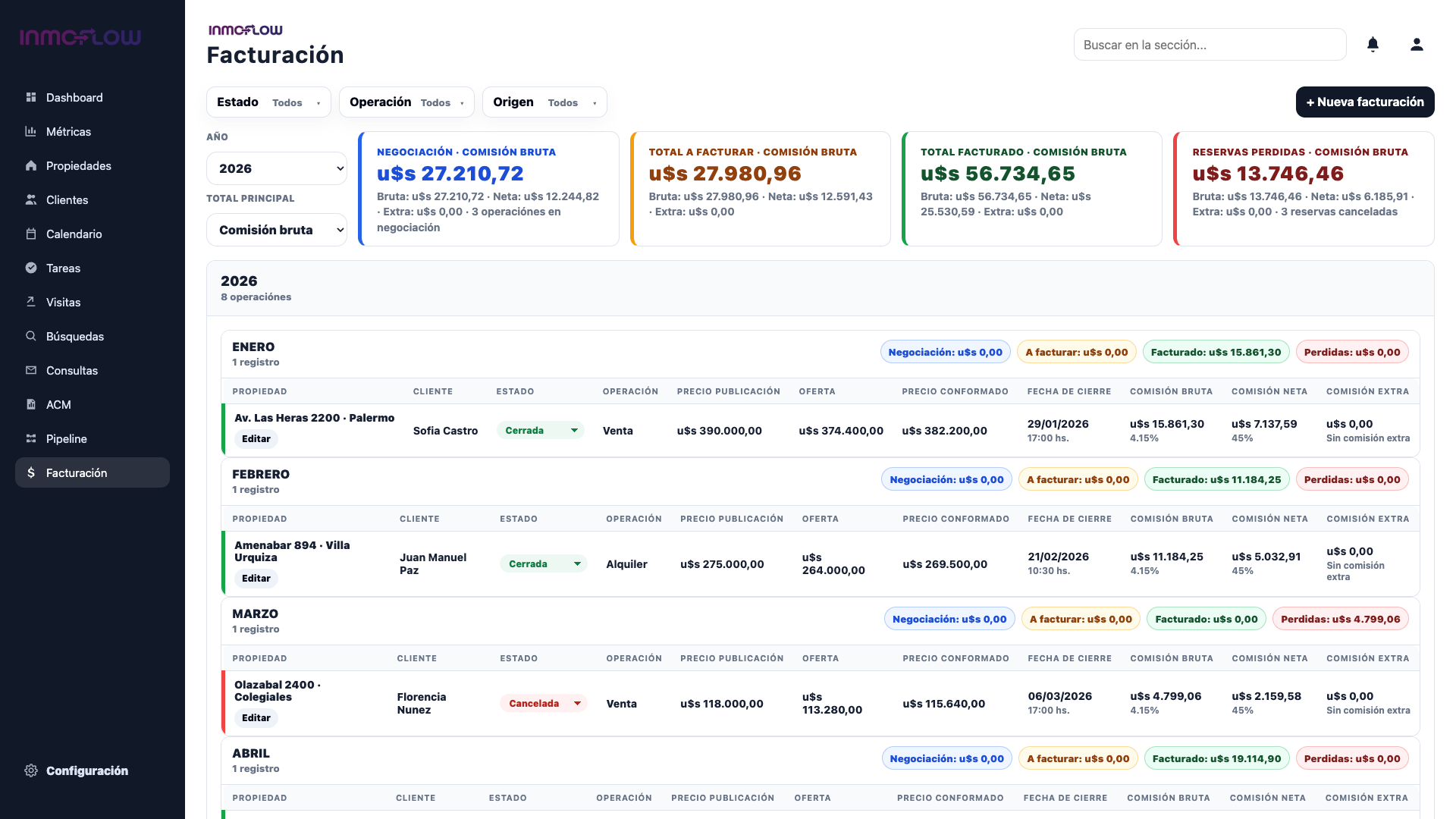Click the InmoFlow sidebar logo
This screenshot has height=819, width=1456.
(80, 37)
